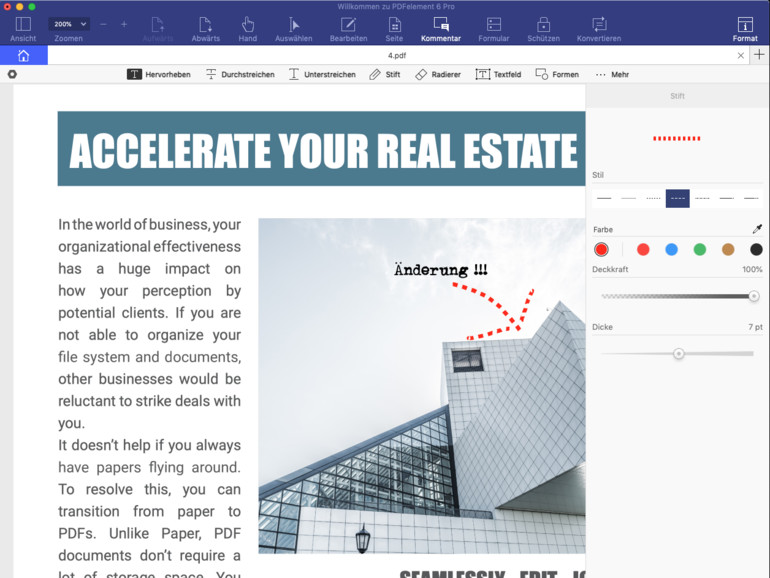The height and width of the screenshot is (578, 770).
Task: Select the Hand tool
Action: [x=248, y=29]
